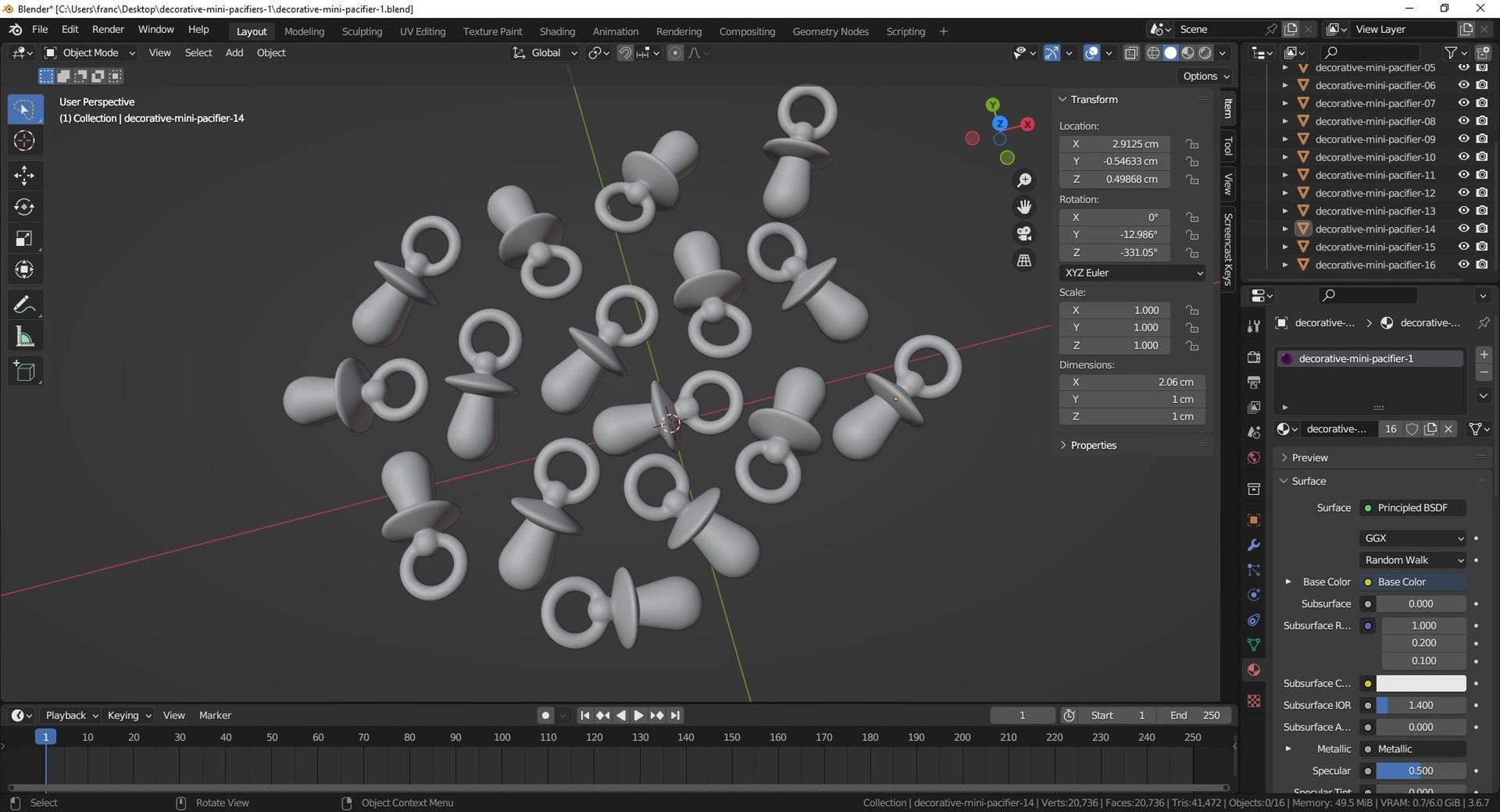The image size is (1500, 812).
Task: Hide decorative-mini-pacifier-09 with eye icon
Action: (1463, 139)
